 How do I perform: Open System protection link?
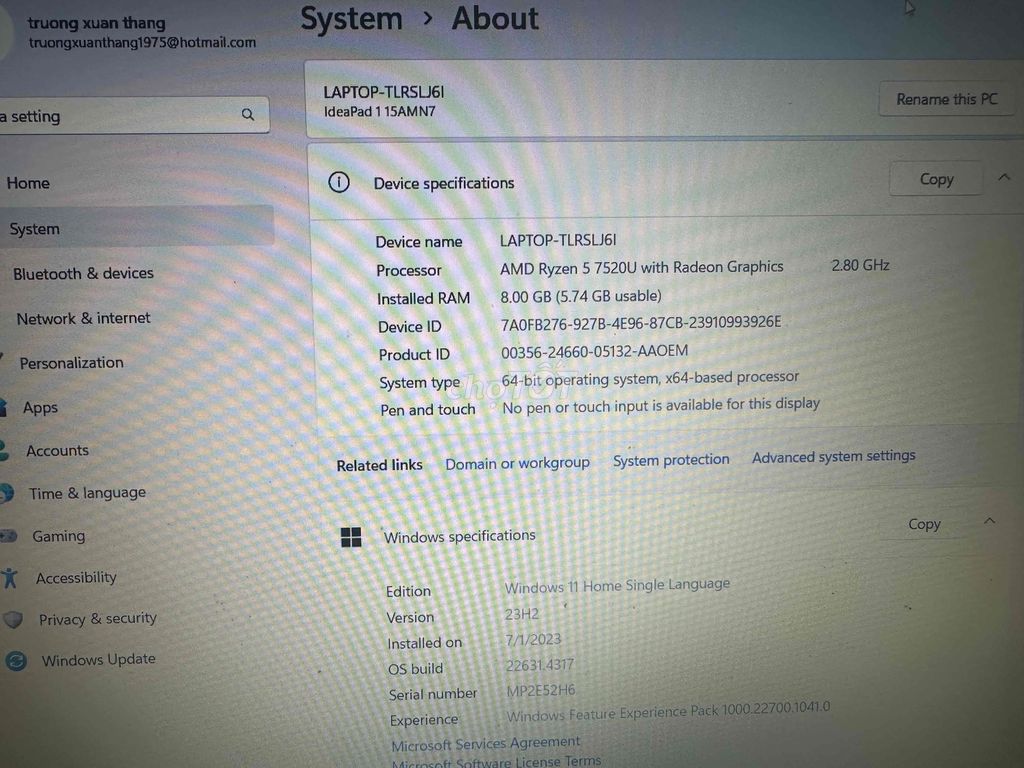pyautogui.click(x=671, y=460)
